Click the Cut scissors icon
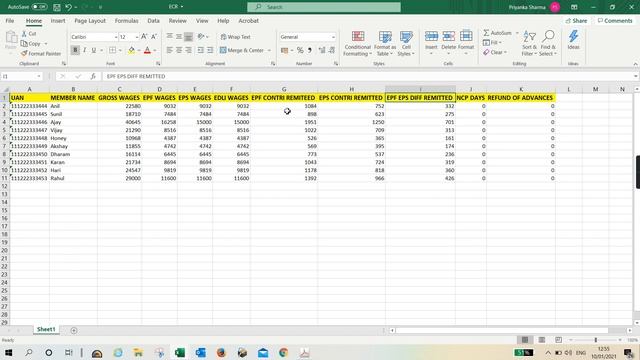Image resolution: width=640 pixels, height=360 pixels. (24, 33)
